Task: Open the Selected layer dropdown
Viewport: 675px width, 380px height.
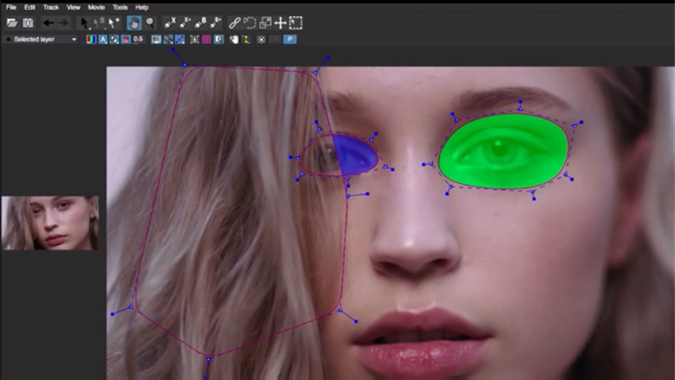Action: pyautogui.click(x=42, y=40)
